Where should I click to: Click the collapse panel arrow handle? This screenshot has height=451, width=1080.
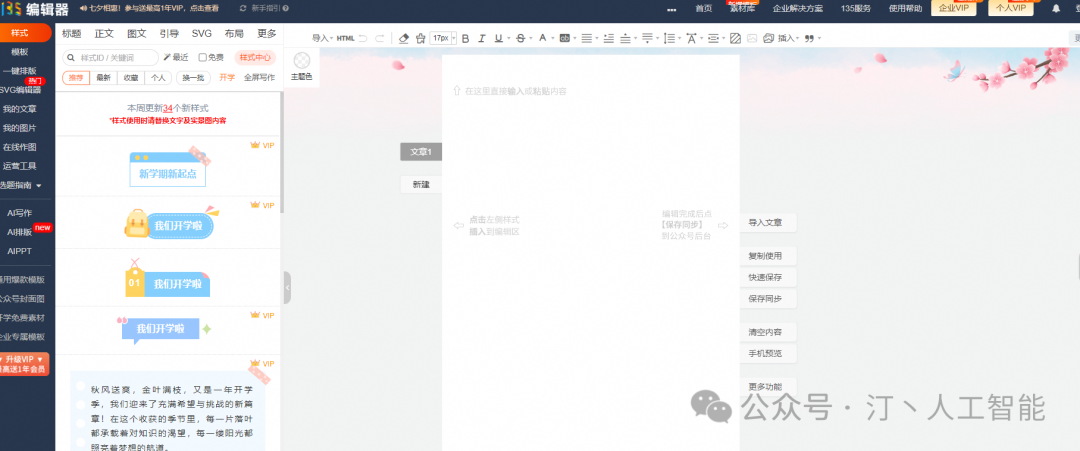(287, 288)
